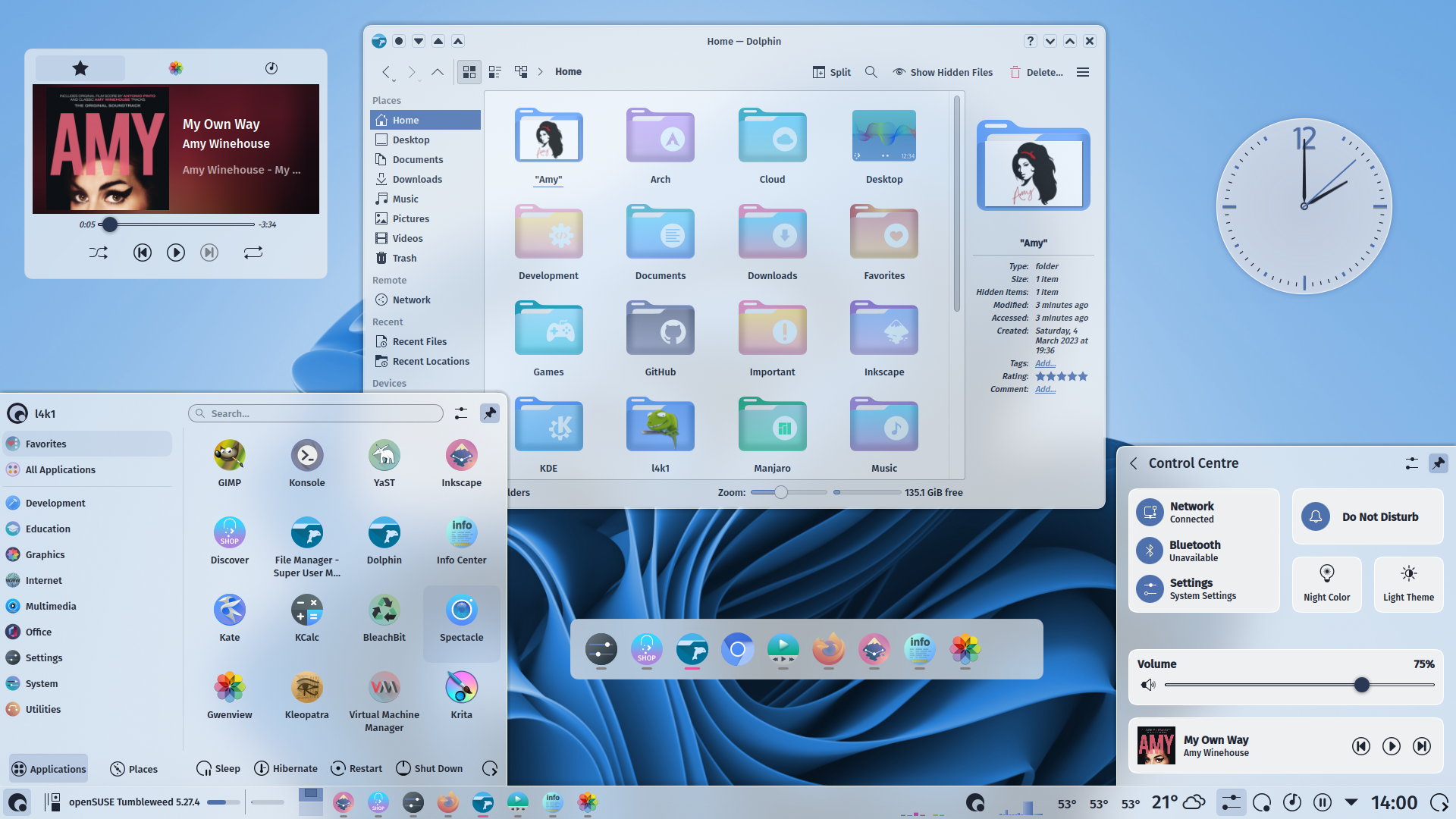Open Inkscape in the launcher grid
The height and width of the screenshot is (819, 1456).
tap(461, 463)
